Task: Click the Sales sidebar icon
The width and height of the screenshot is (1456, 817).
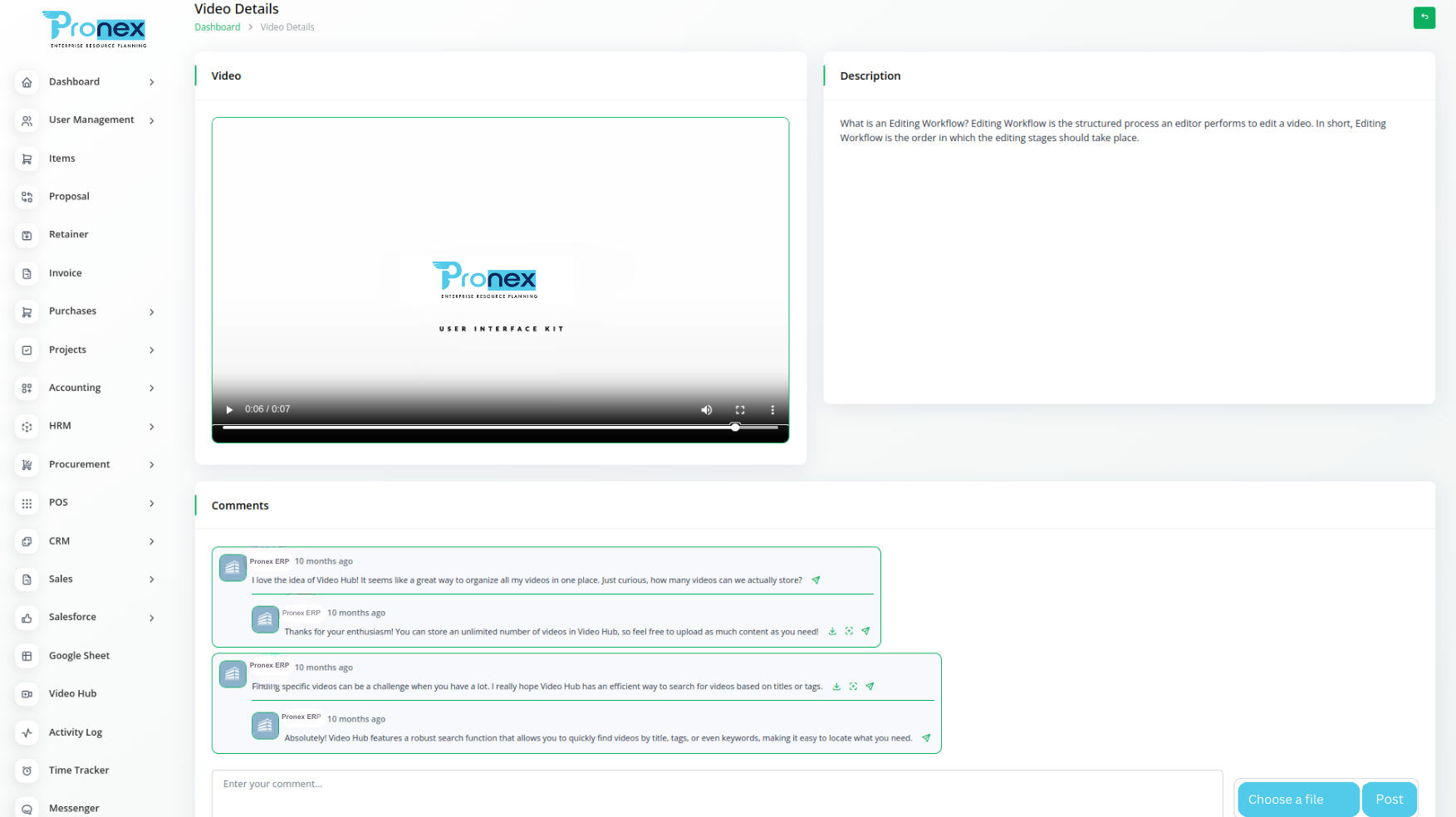Action: pos(27,580)
